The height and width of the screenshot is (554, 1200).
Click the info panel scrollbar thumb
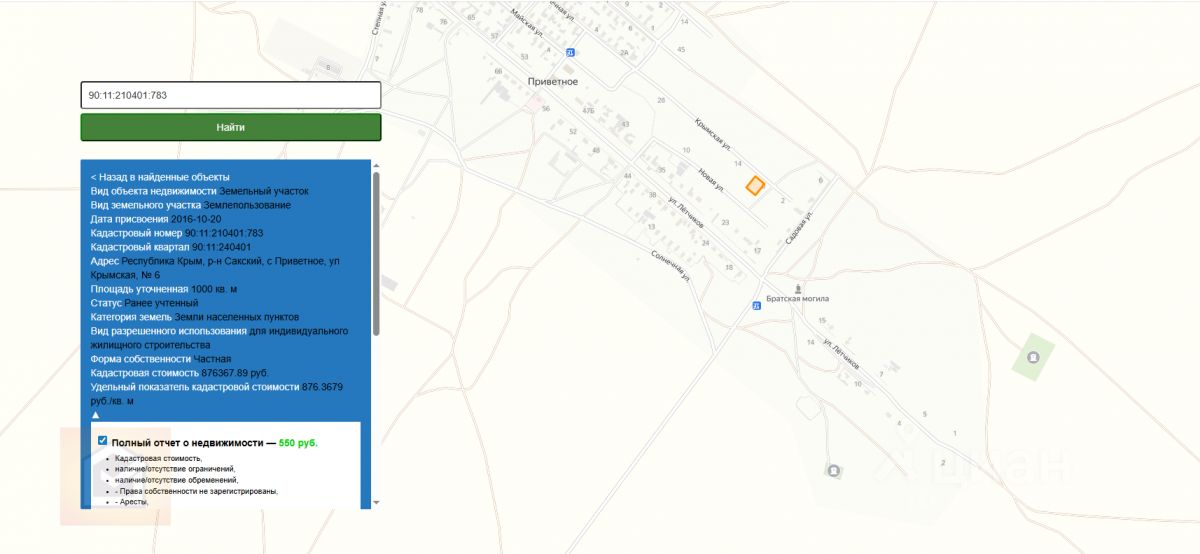[x=376, y=250]
